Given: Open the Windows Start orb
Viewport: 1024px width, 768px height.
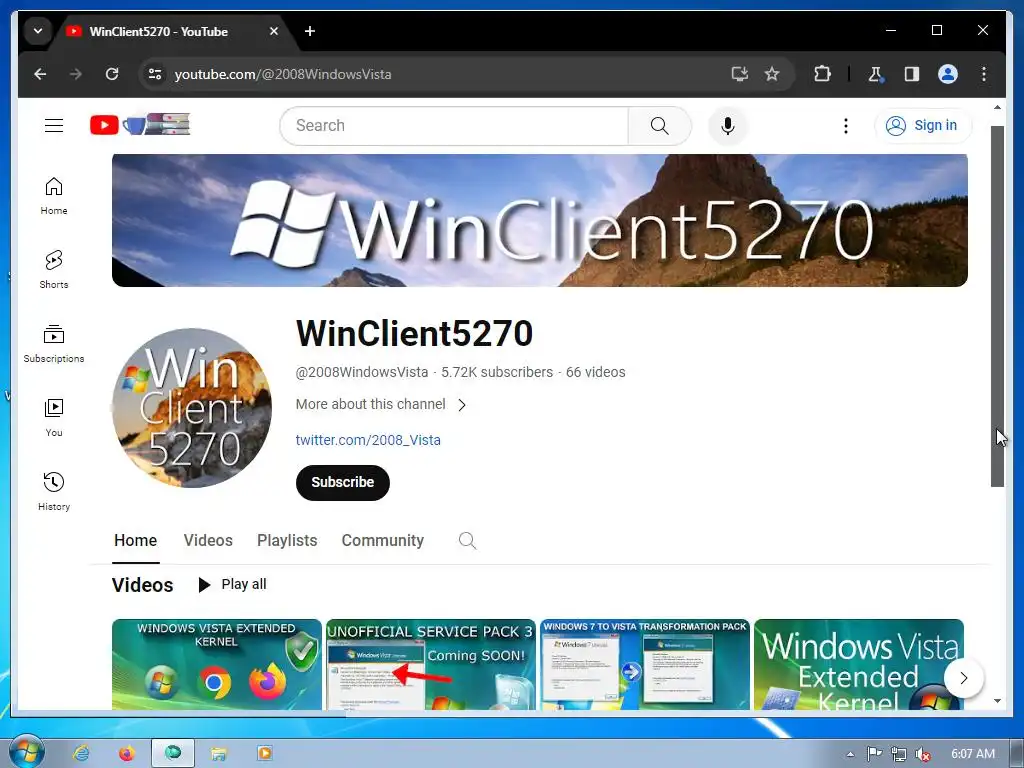Looking at the screenshot, I should (x=25, y=752).
